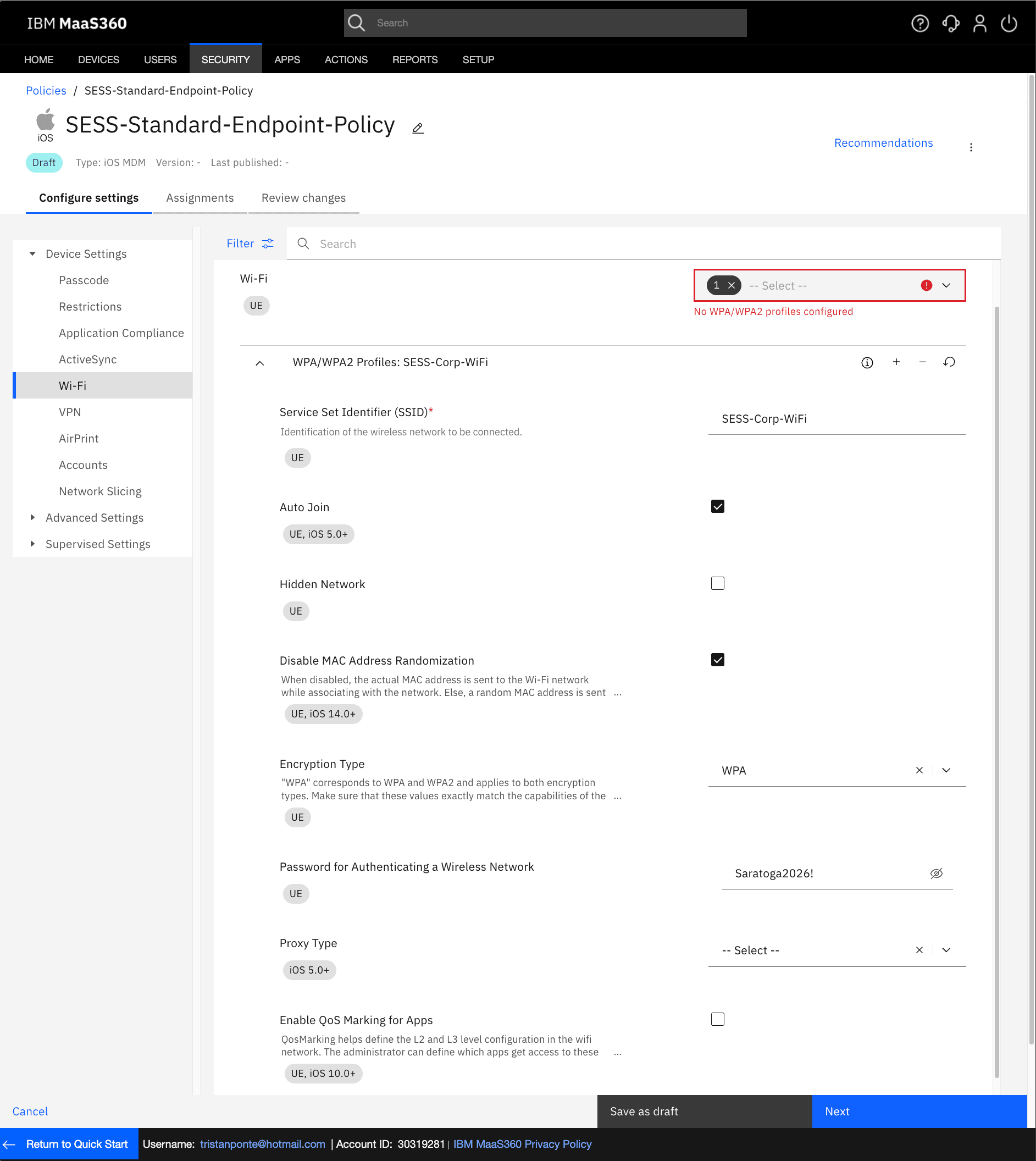Open the Wi-Fi profile select dropdown
Image resolution: width=1036 pixels, height=1161 pixels.
946,285
